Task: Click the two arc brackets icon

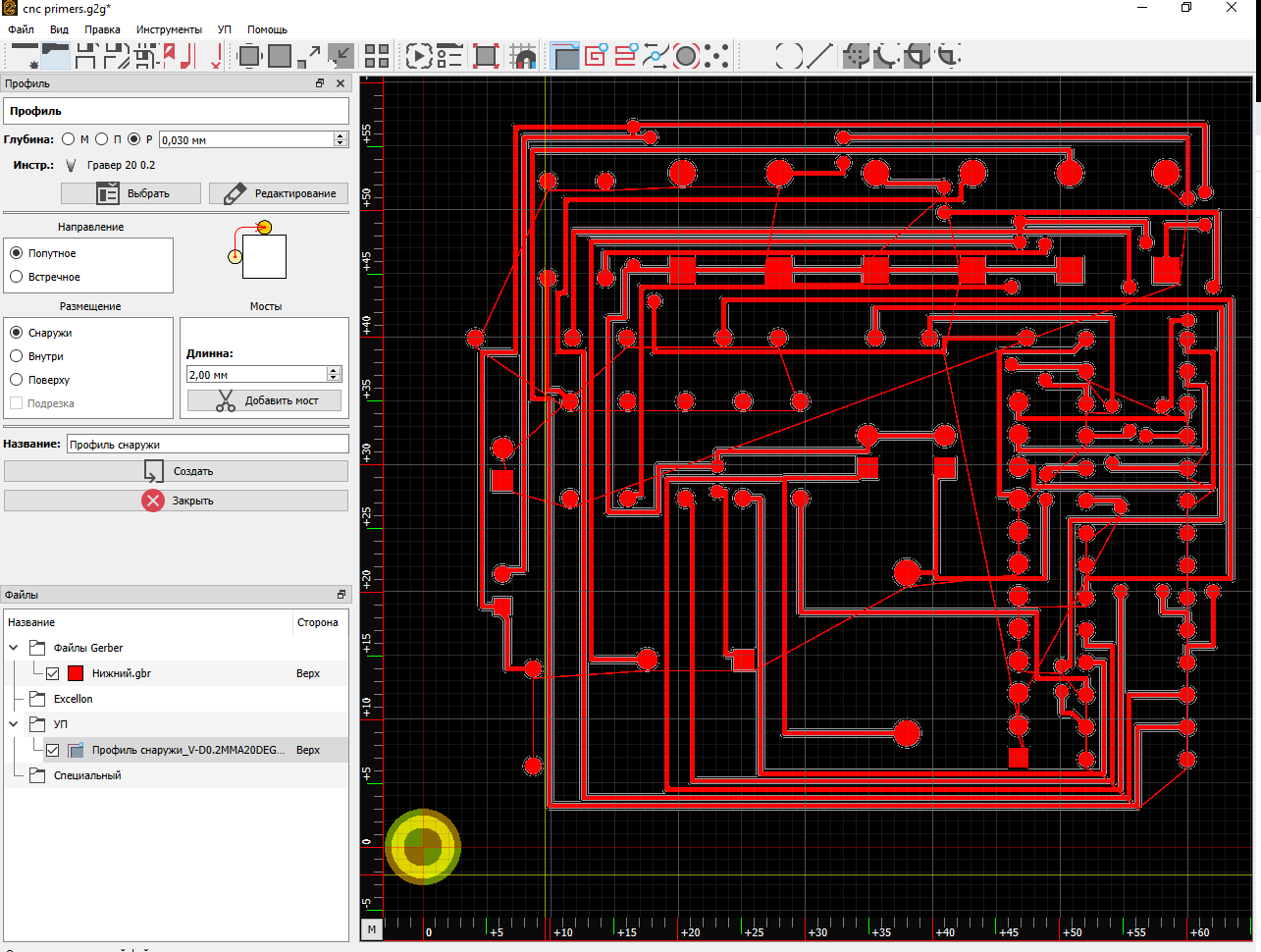Action: point(789,56)
